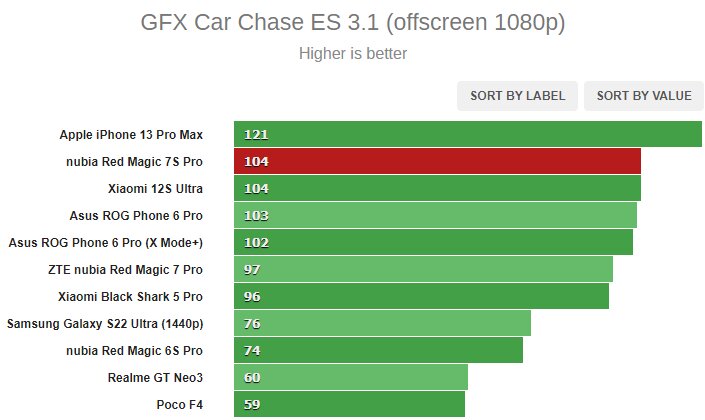The image size is (705, 420).
Task: Select the Poco F4 bar
Action: tap(349, 404)
